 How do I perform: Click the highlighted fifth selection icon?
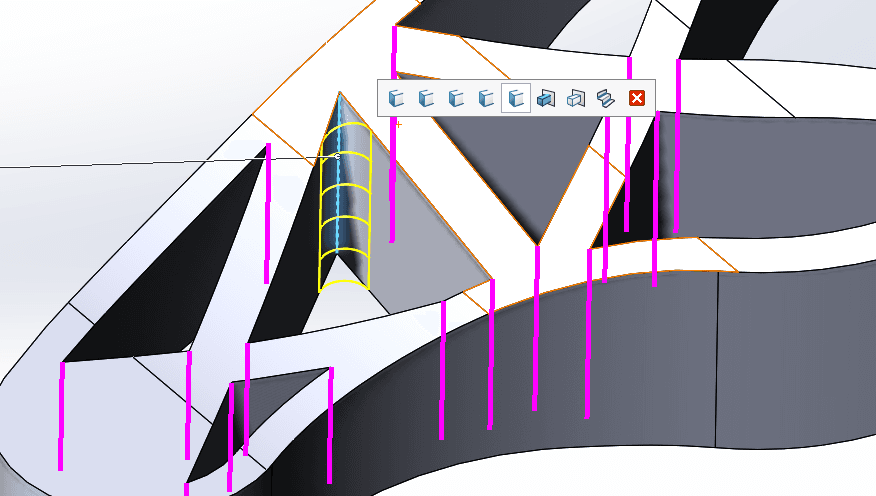[x=516, y=98]
